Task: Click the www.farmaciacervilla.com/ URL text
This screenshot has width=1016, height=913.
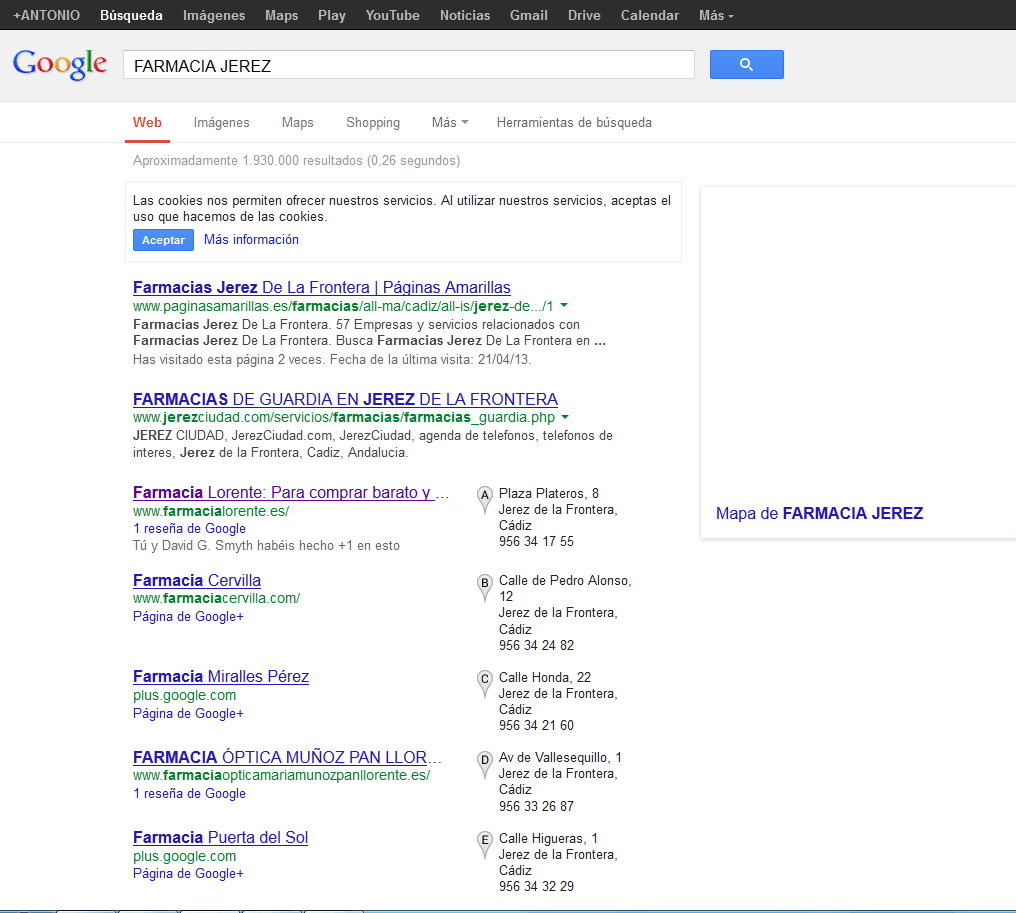Action: coord(216,598)
